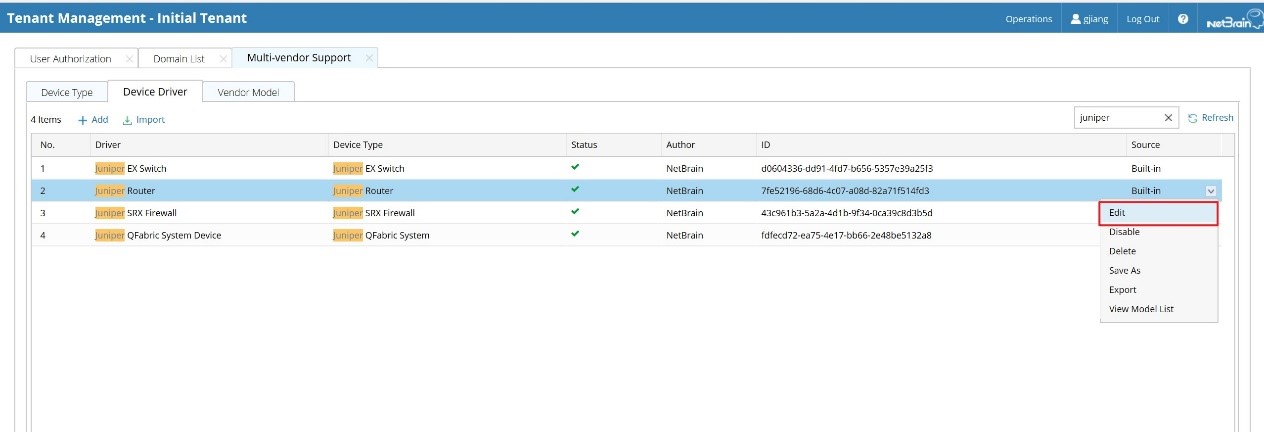This screenshot has width=1264, height=432.
Task: Choose Edit from the context menu
Action: click(1158, 213)
